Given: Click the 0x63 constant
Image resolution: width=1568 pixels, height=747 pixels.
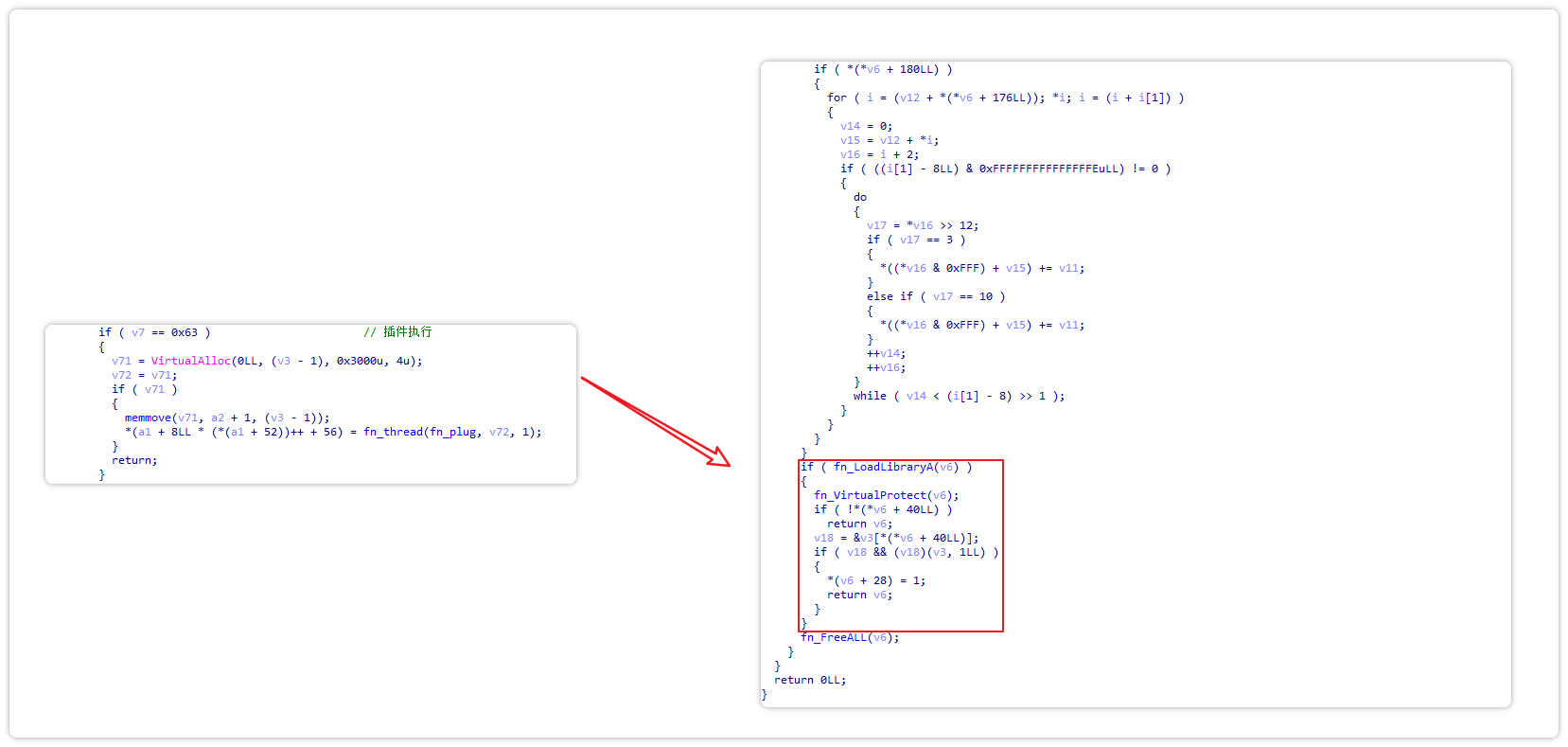Looking at the screenshot, I should point(184,332).
